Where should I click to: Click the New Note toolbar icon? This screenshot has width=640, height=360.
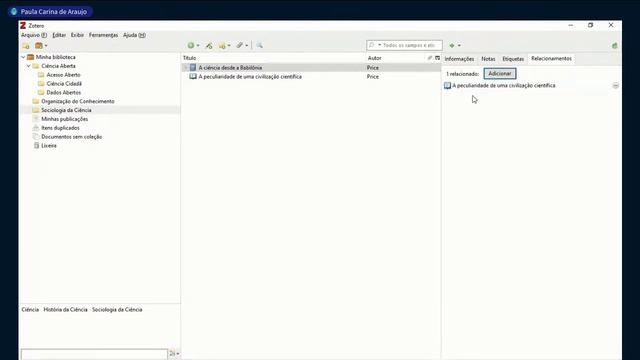coord(222,46)
